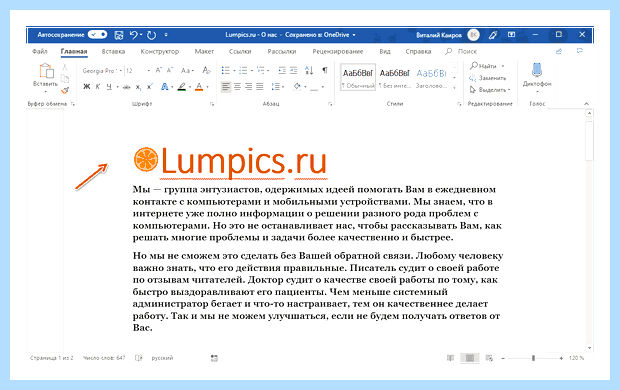
Task: Decrease font size with the smaller A icon
Action: [x=170, y=70]
